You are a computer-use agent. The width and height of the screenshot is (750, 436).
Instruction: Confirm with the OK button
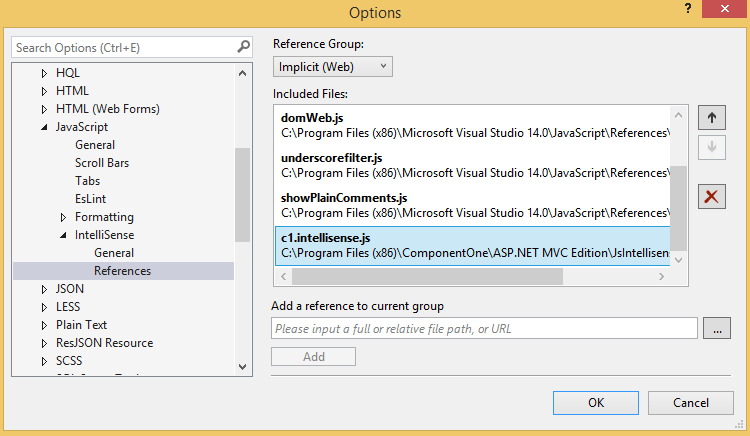pos(596,403)
